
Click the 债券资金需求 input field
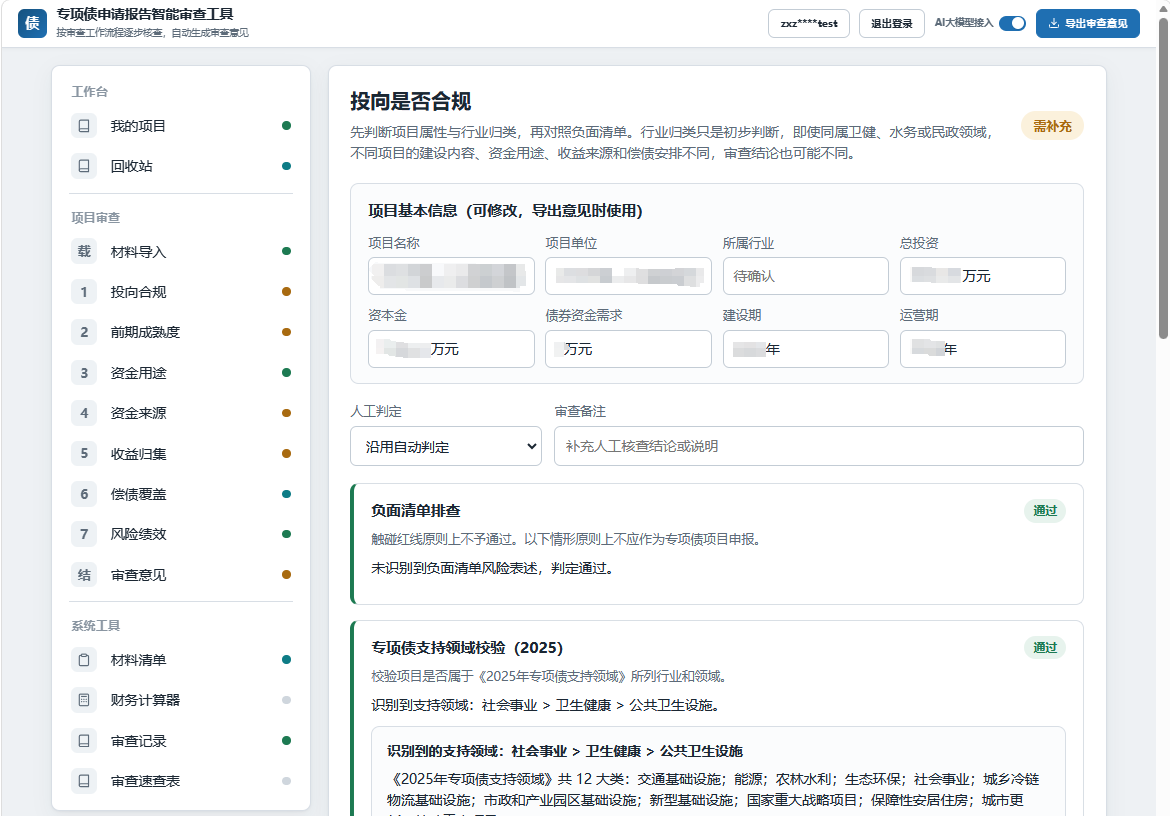point(628,349)
